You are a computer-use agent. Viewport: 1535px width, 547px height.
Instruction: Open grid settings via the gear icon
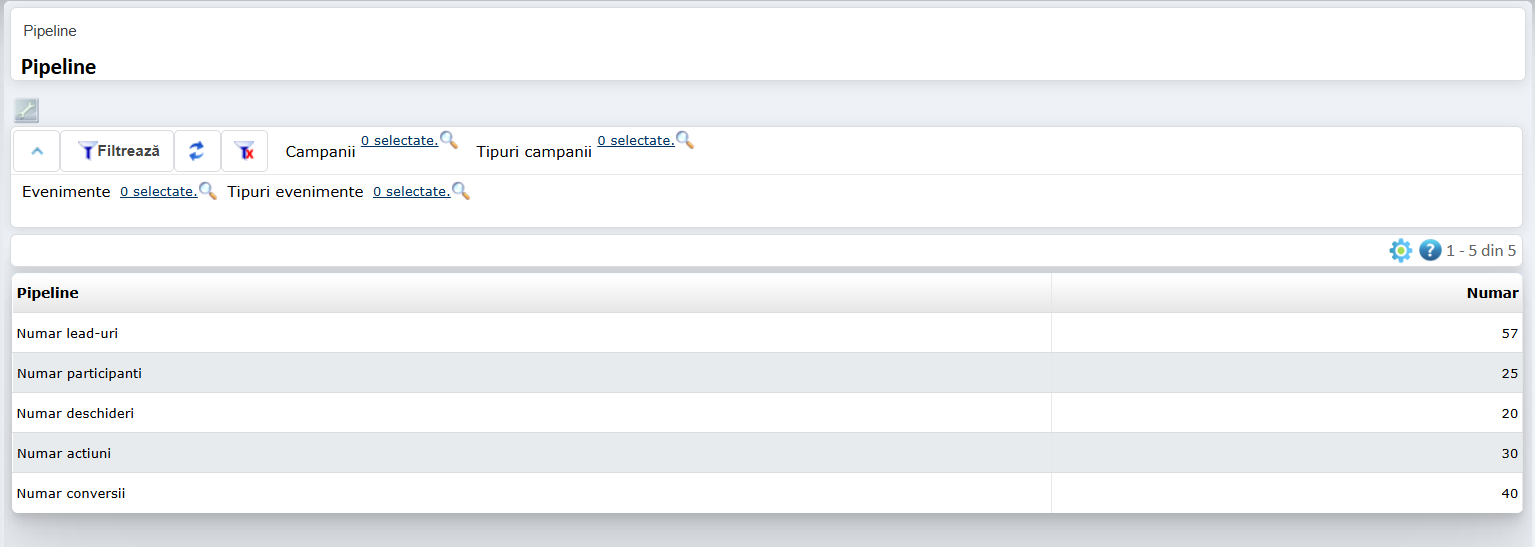[1401, 250]
